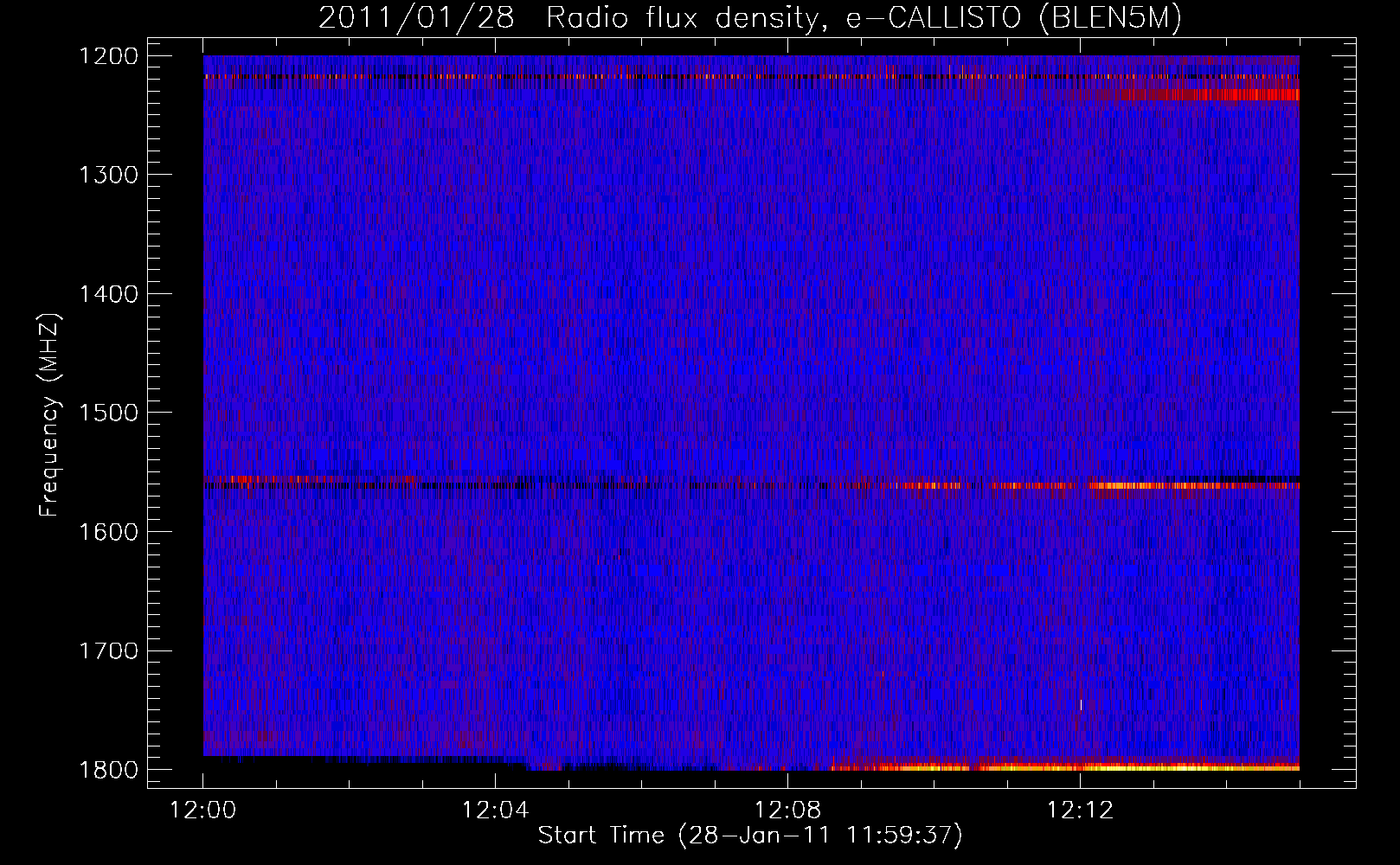Viewport: 1400px width, 865px height.
Task: Click the 12:00 time tick label
Action: click(x=203, y=811)
